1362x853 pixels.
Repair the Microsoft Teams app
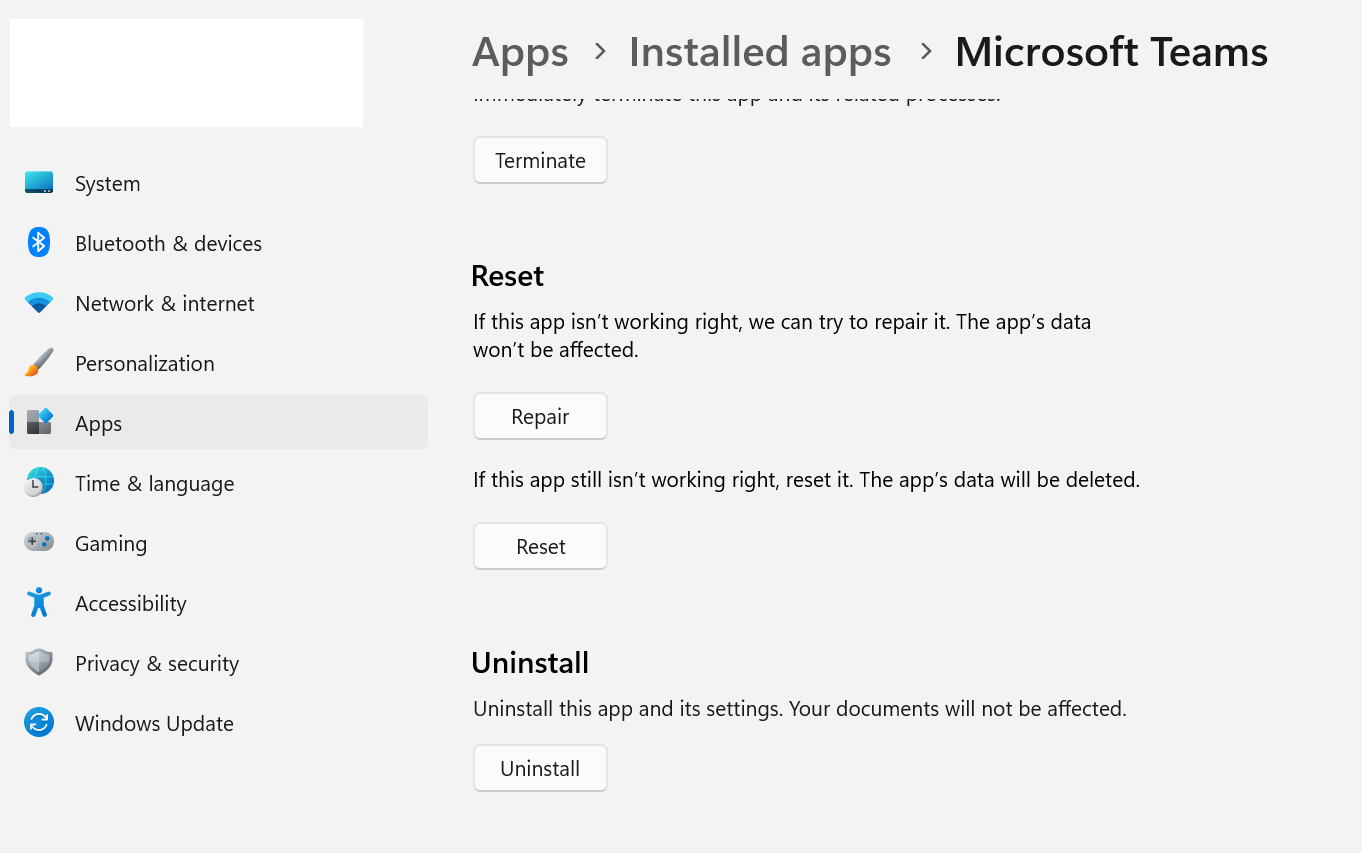click(x=540, y=416)
